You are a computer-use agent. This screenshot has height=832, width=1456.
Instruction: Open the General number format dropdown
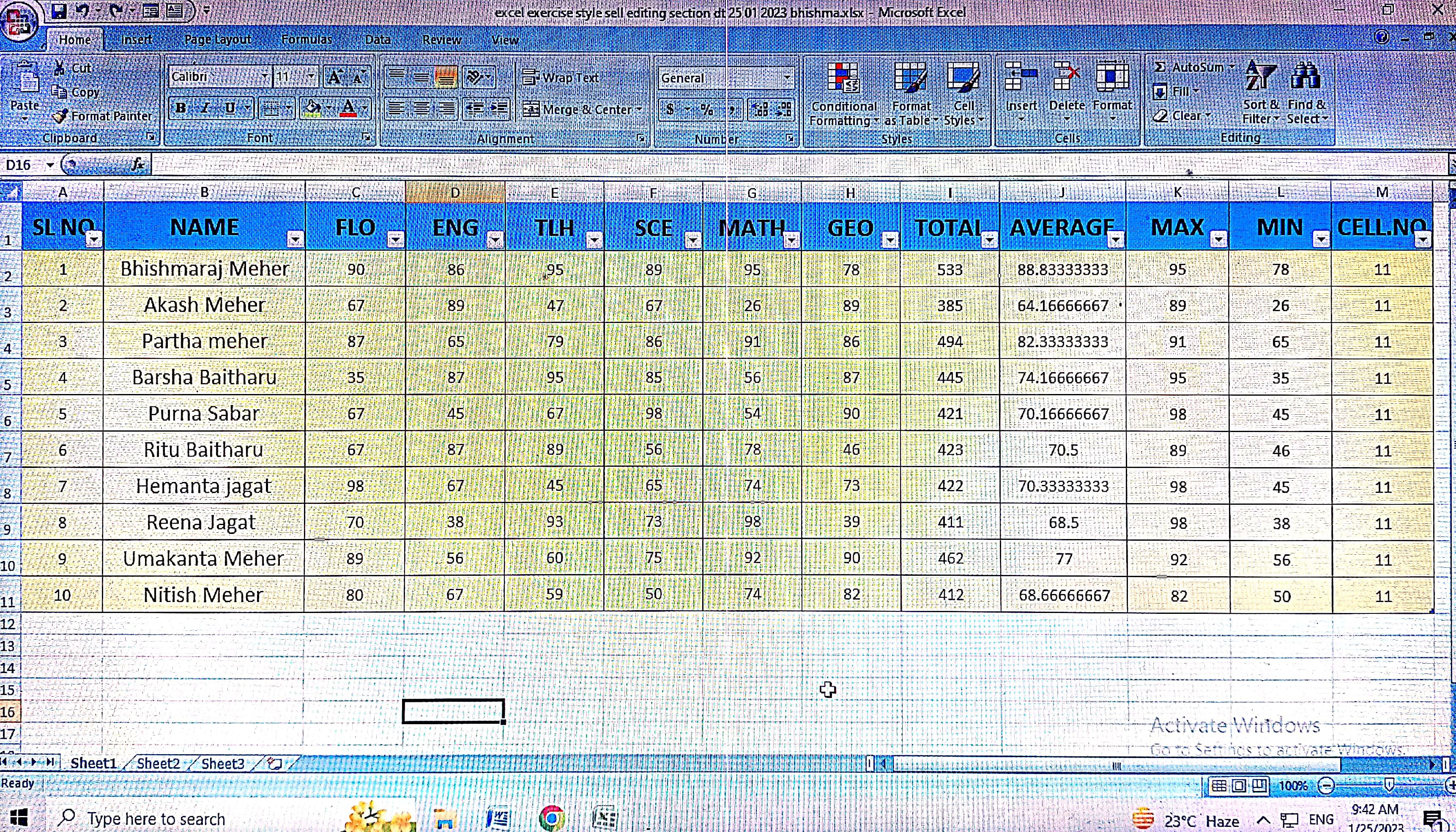pyautogui.click(x=787, y=78)
